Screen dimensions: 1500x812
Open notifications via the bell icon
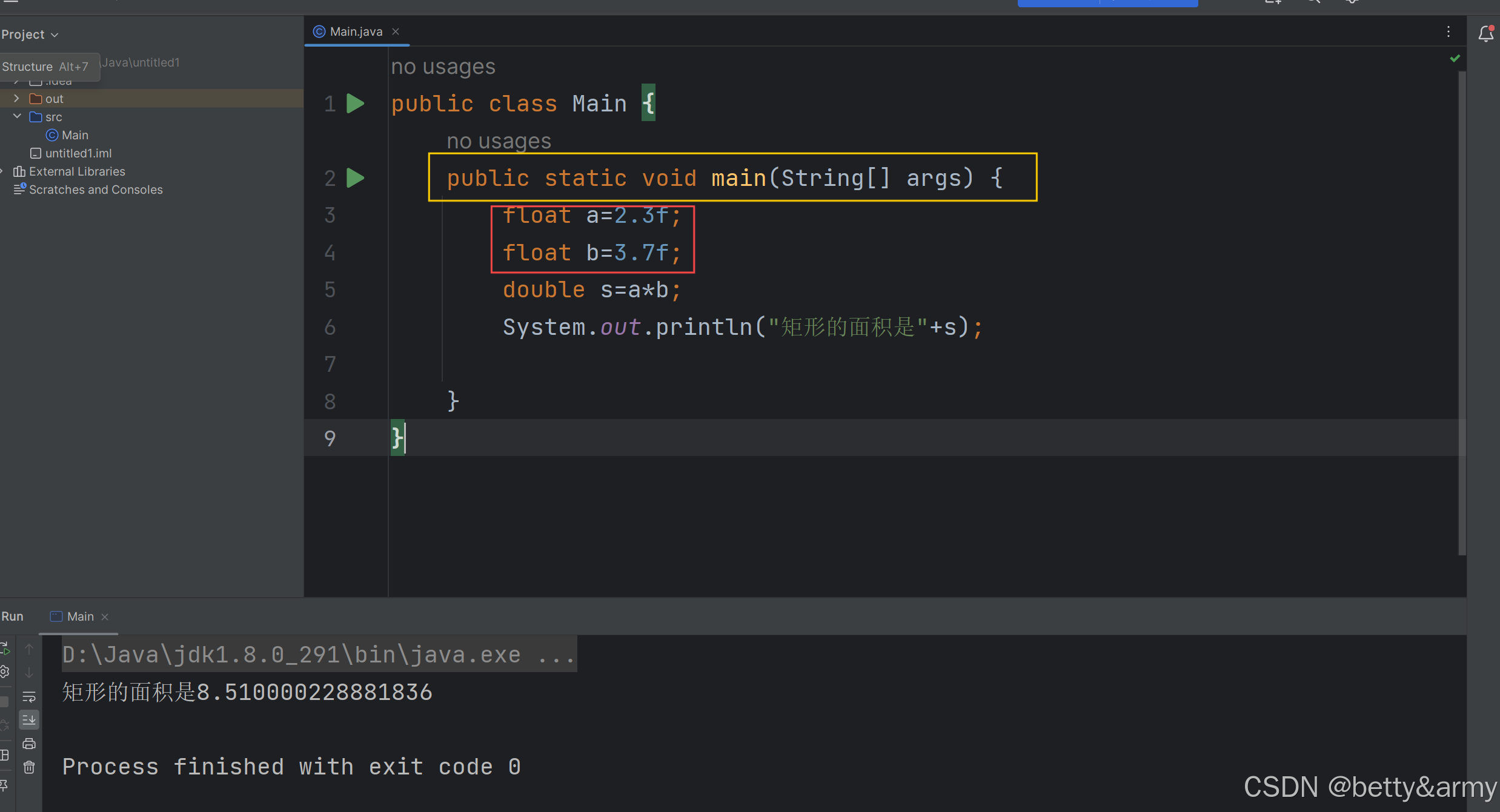(x=1487, y=33)
